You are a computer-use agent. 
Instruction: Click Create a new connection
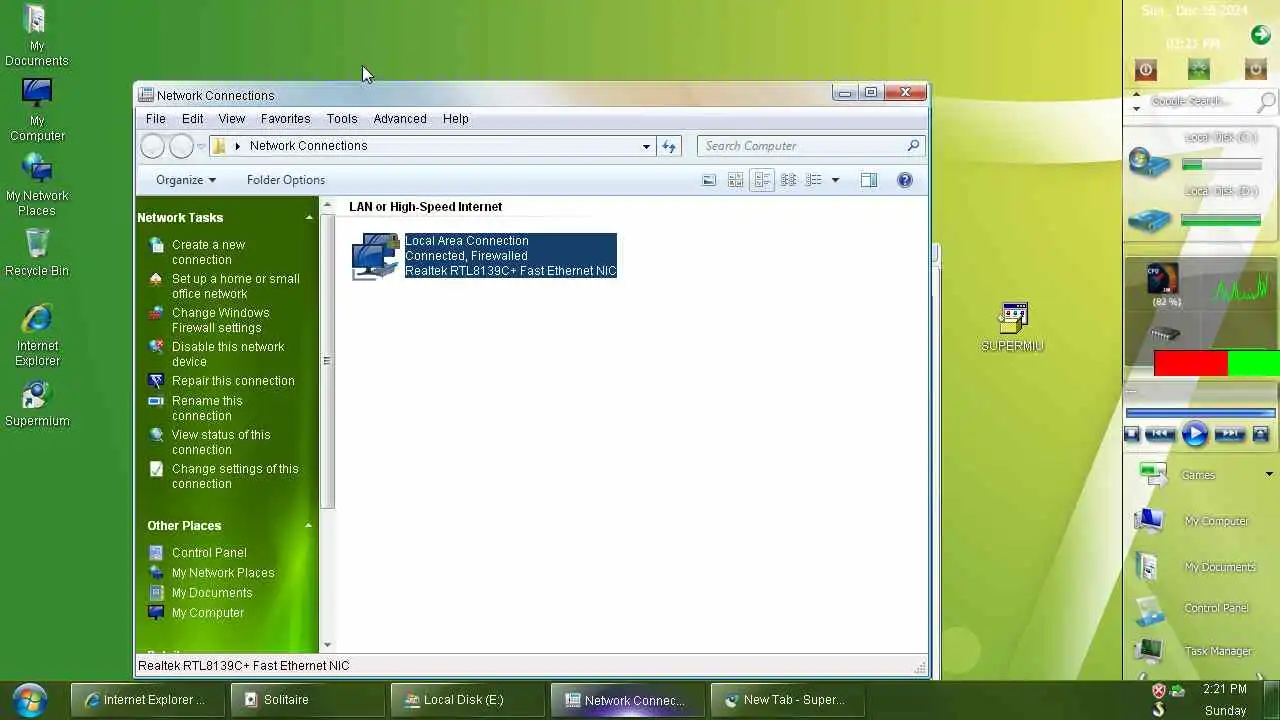(208, 252)
